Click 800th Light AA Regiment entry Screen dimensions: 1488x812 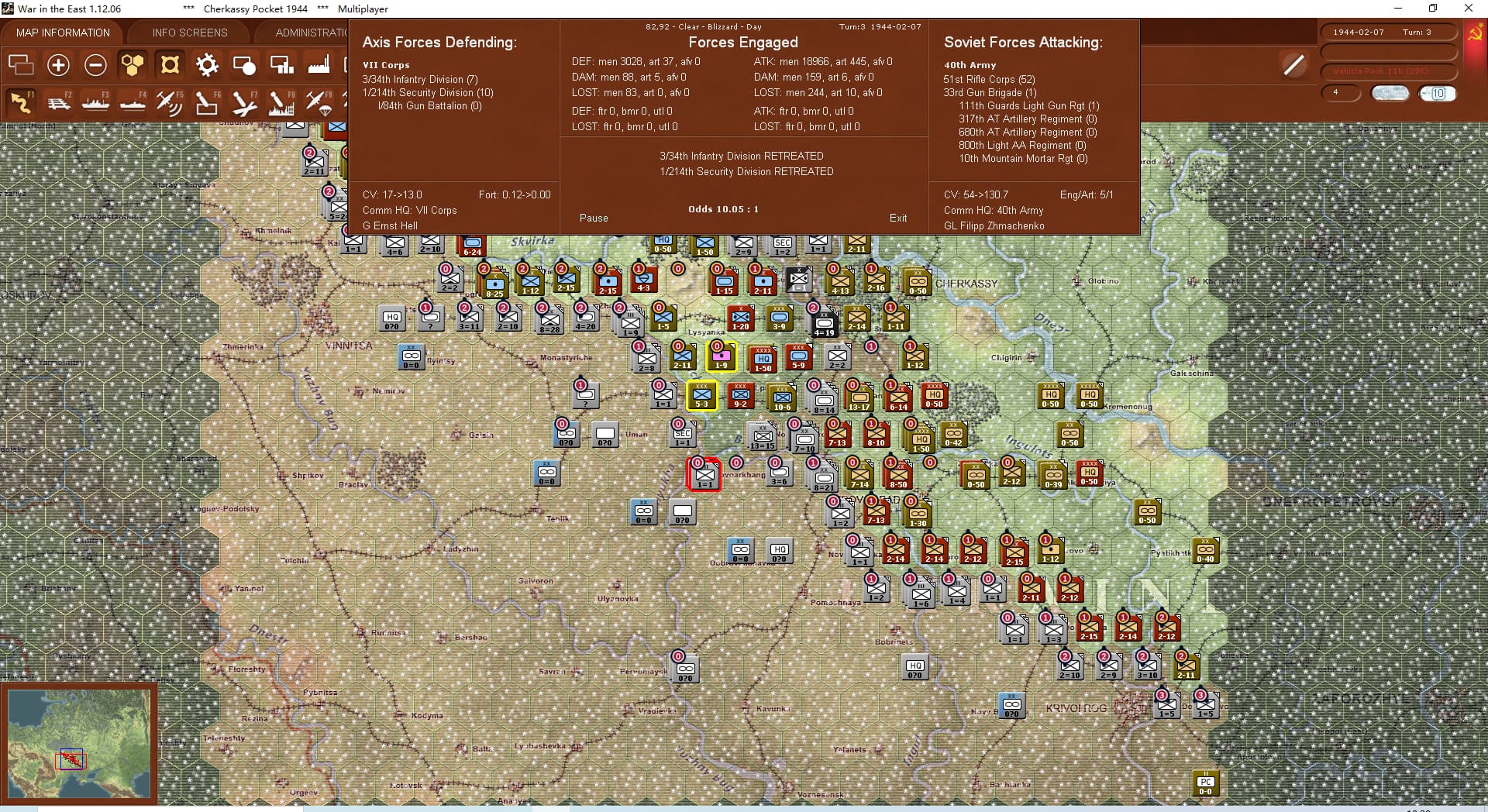(1022, 145)
